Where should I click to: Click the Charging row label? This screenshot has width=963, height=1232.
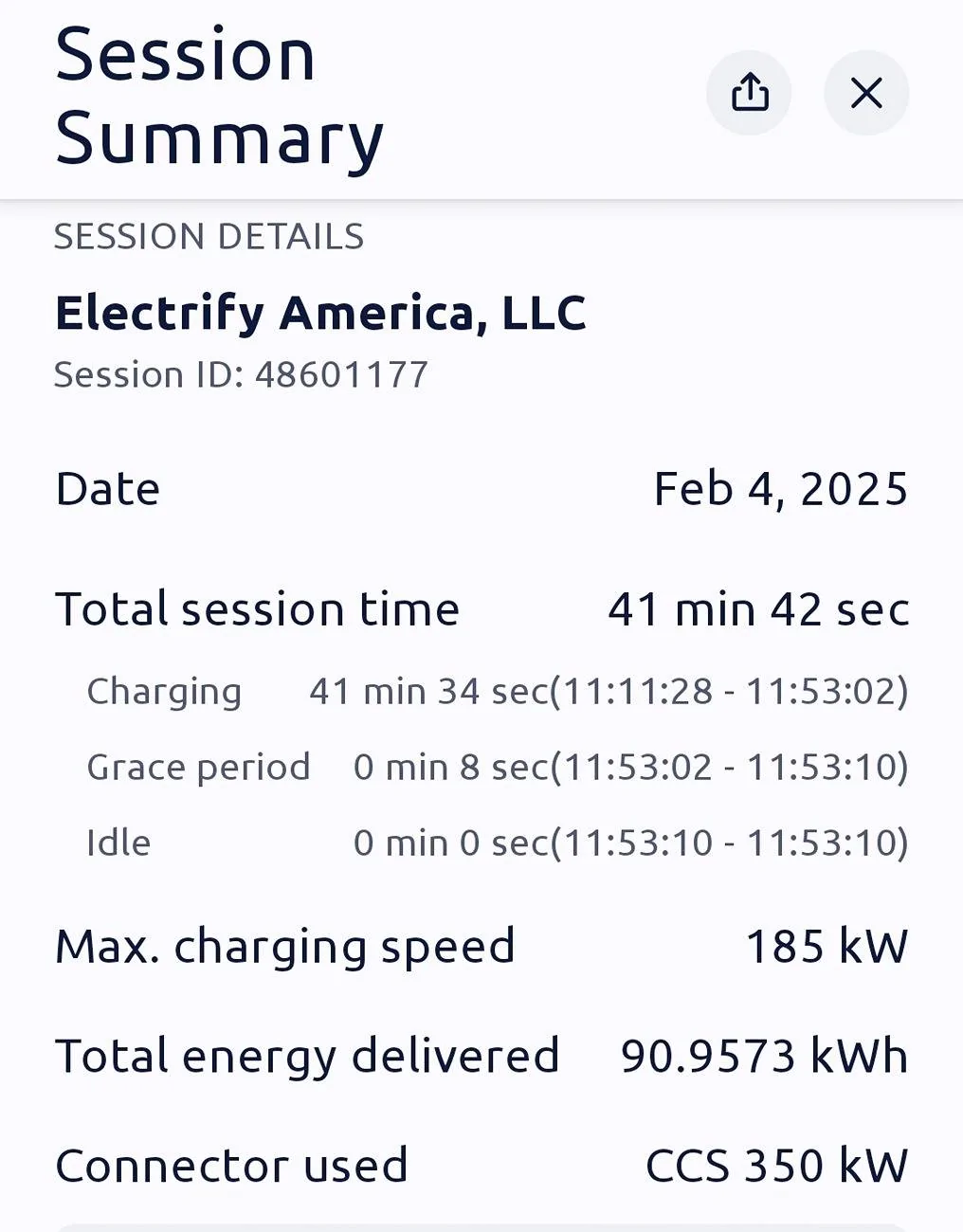[x=164, y=692]
